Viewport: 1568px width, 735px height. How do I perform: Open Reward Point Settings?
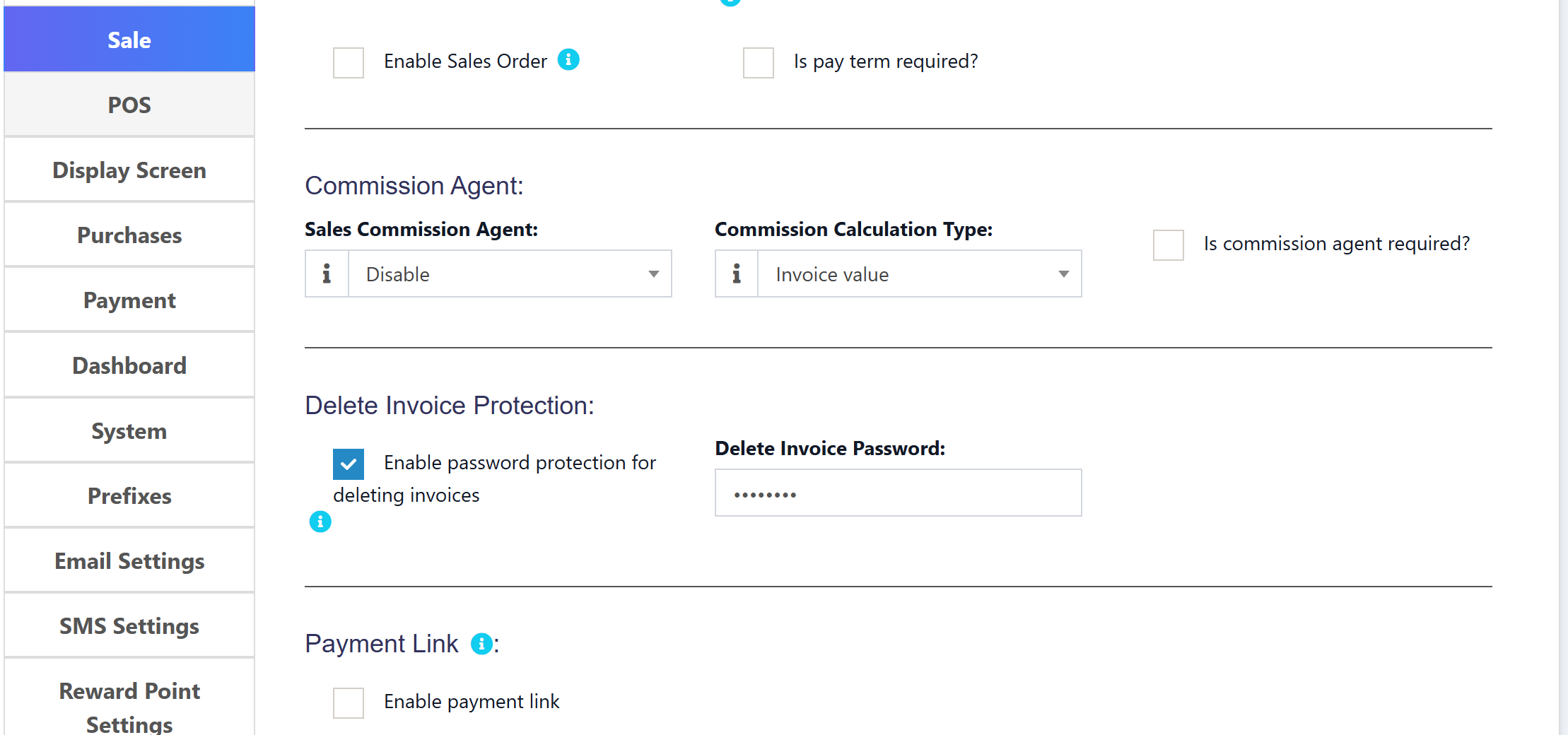pos(129,706)
